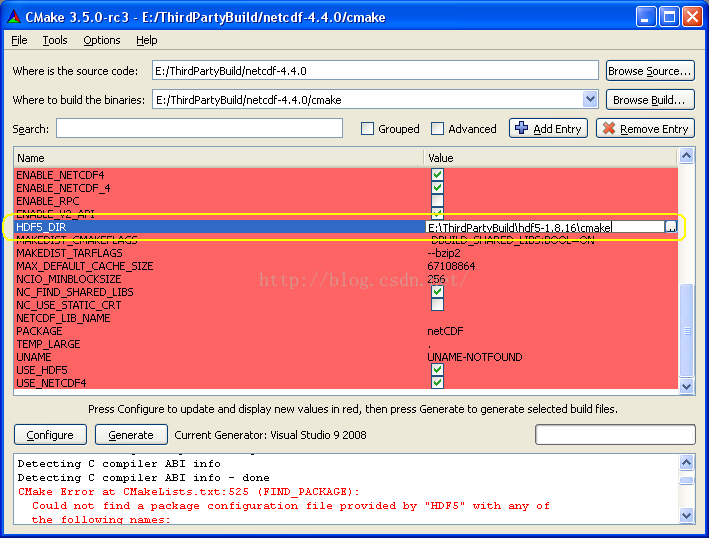Open the HDF5_DIR browse ellipsis button
The width and height of the screenshot is (709, 538).
point(671,227)
